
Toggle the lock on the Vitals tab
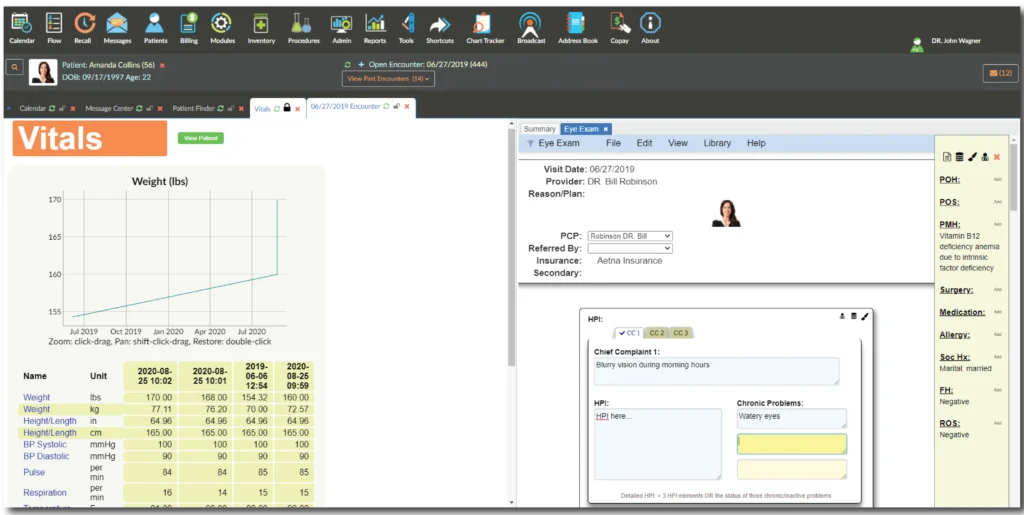coord(287,108)
